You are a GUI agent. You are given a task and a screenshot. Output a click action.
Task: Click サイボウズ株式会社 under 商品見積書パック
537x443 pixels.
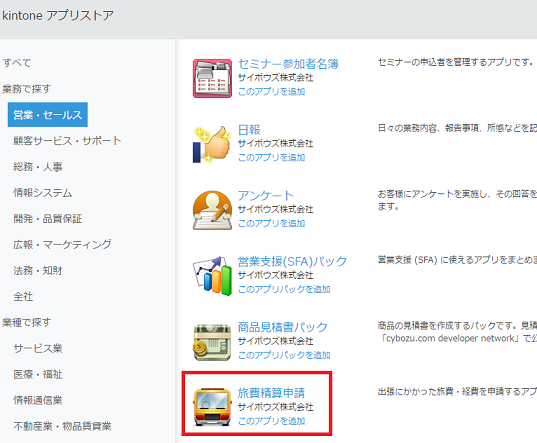click(275, 341)
